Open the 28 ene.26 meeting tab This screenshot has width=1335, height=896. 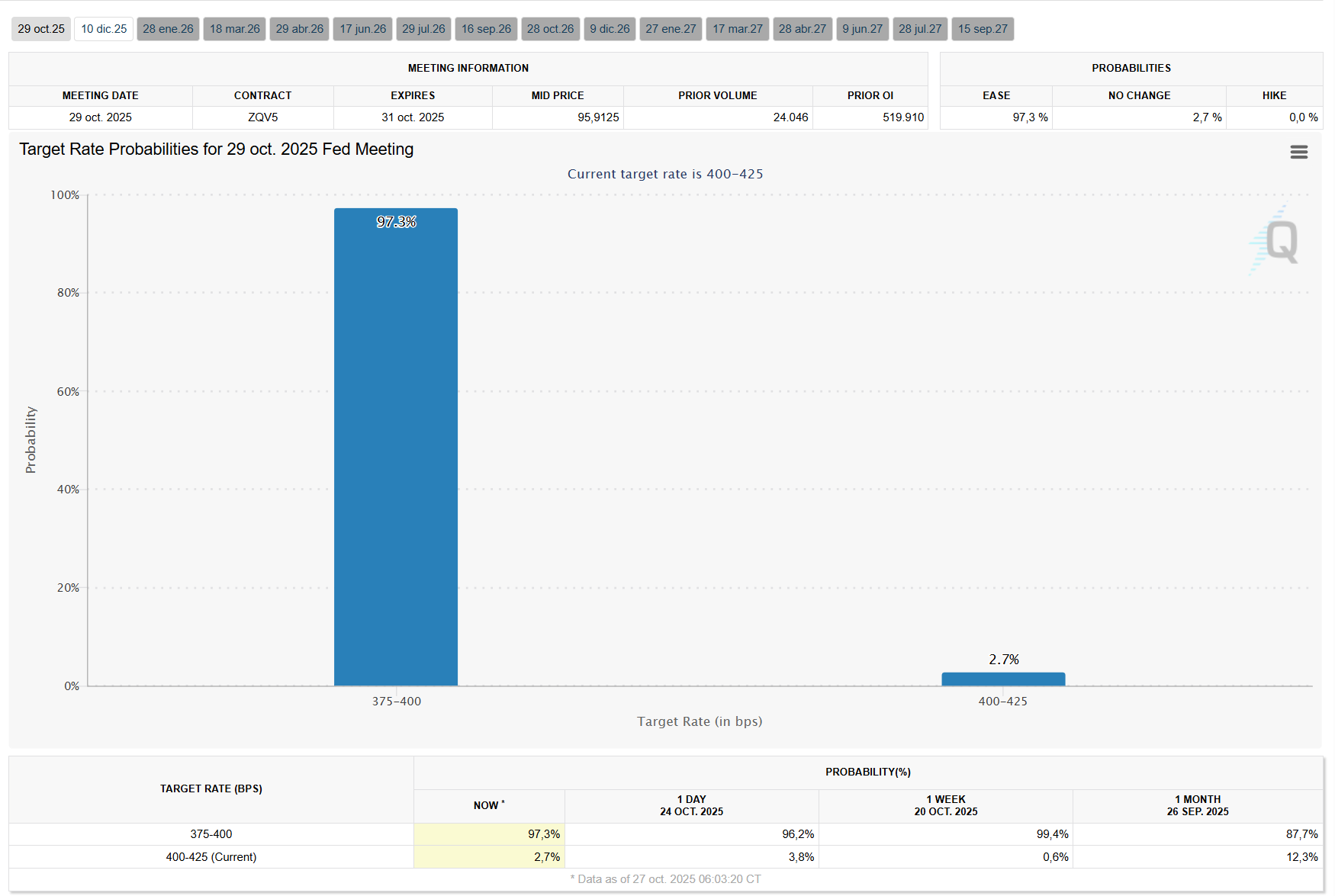coord(168,29)
